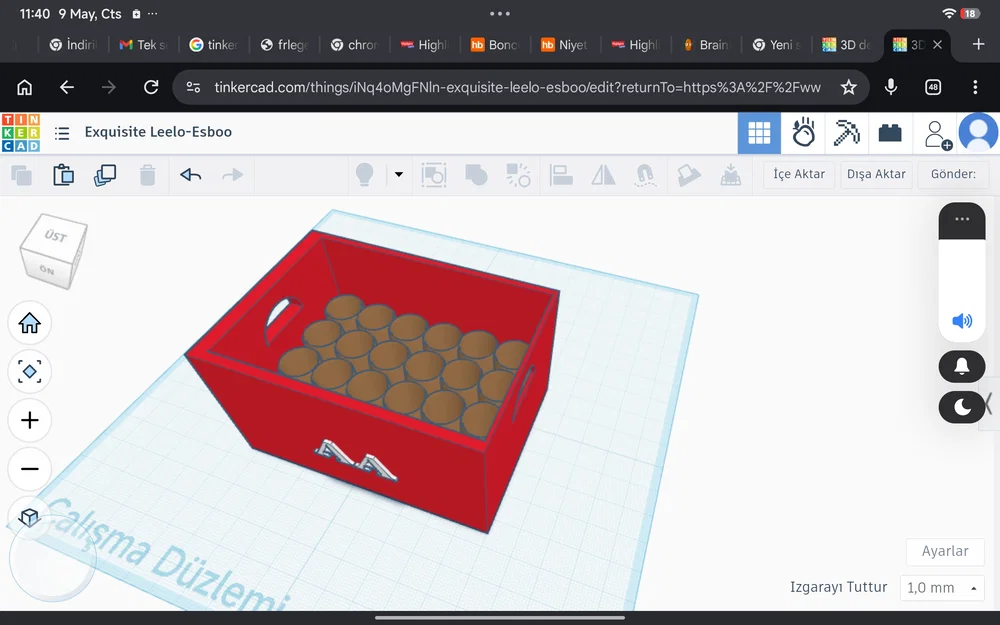Toggle perspective/orthographic view cube icon
This screenshot has height=625, width=1000.
pyautogui.click(x=30, y=517)
